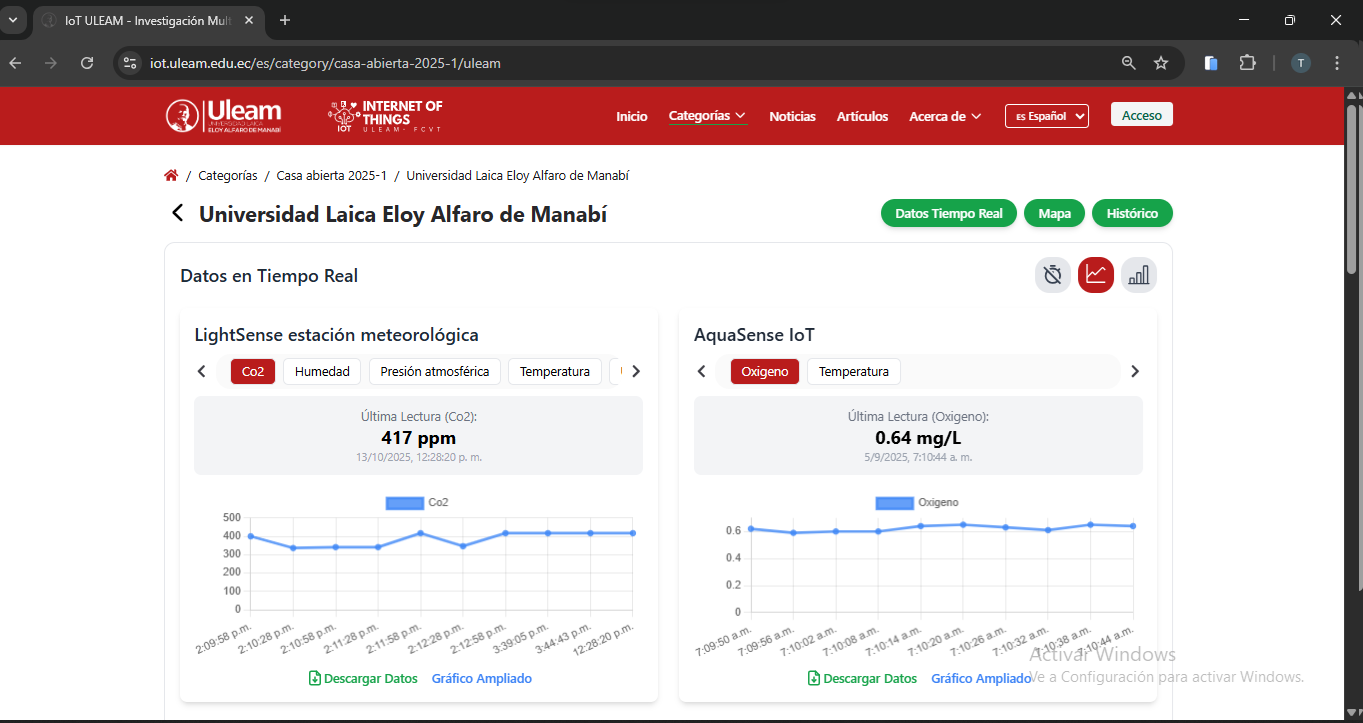Switch to the line chart view icon
The width and height of the screenshot is (1363, 723).
point(1095,275)
